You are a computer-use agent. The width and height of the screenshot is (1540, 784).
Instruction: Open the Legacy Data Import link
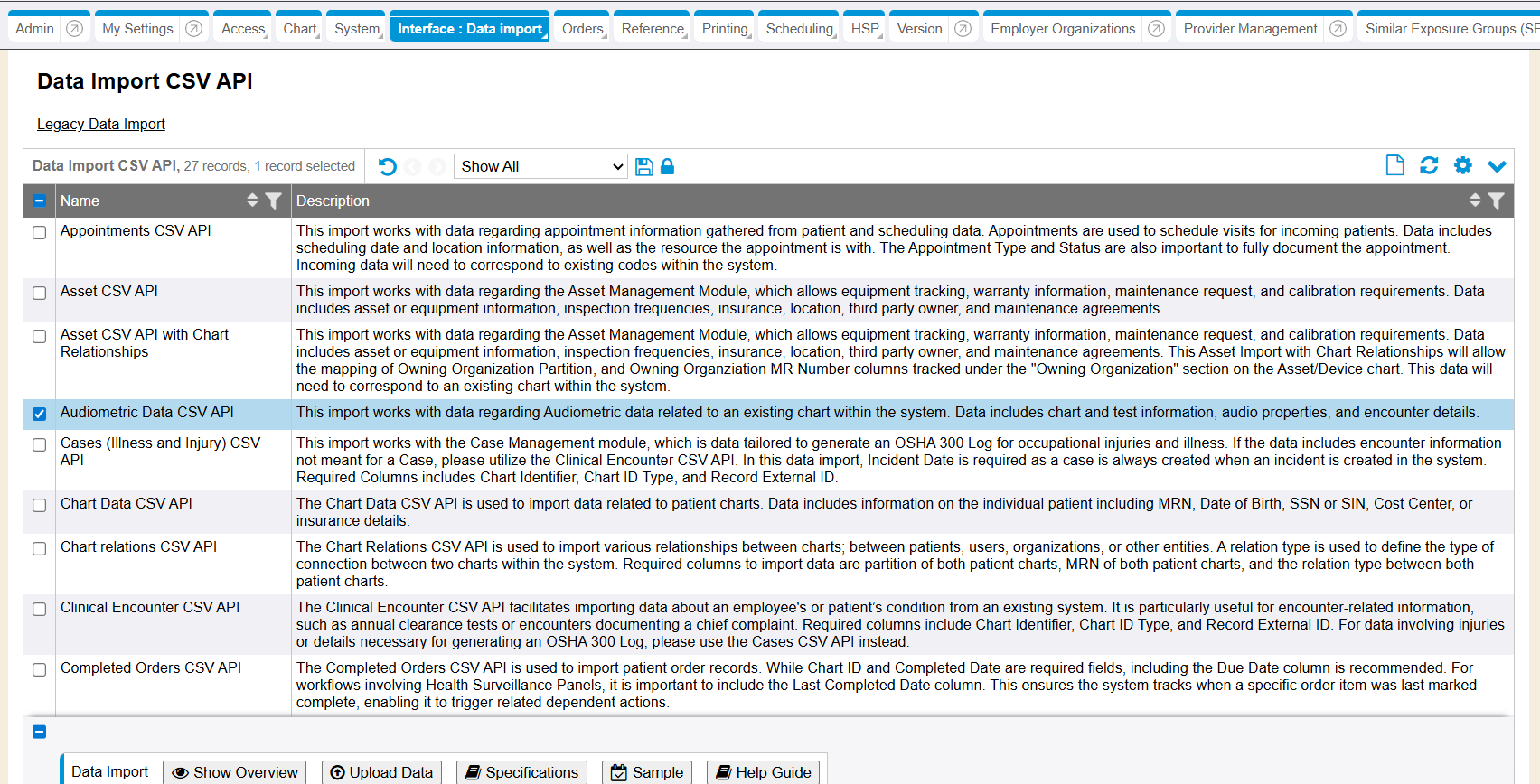[101, 124]
